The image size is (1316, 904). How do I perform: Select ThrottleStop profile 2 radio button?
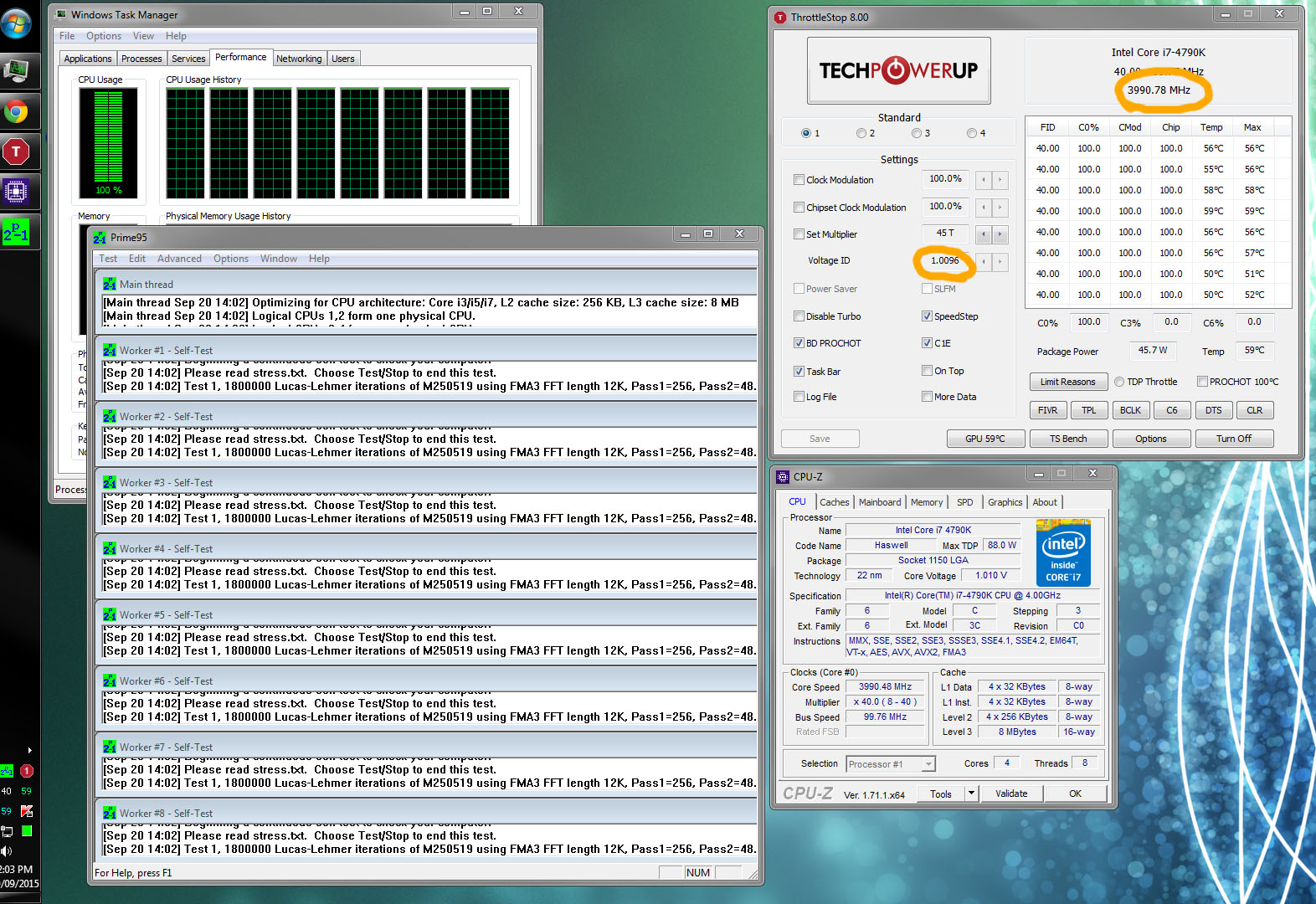[x=861, y=133]
